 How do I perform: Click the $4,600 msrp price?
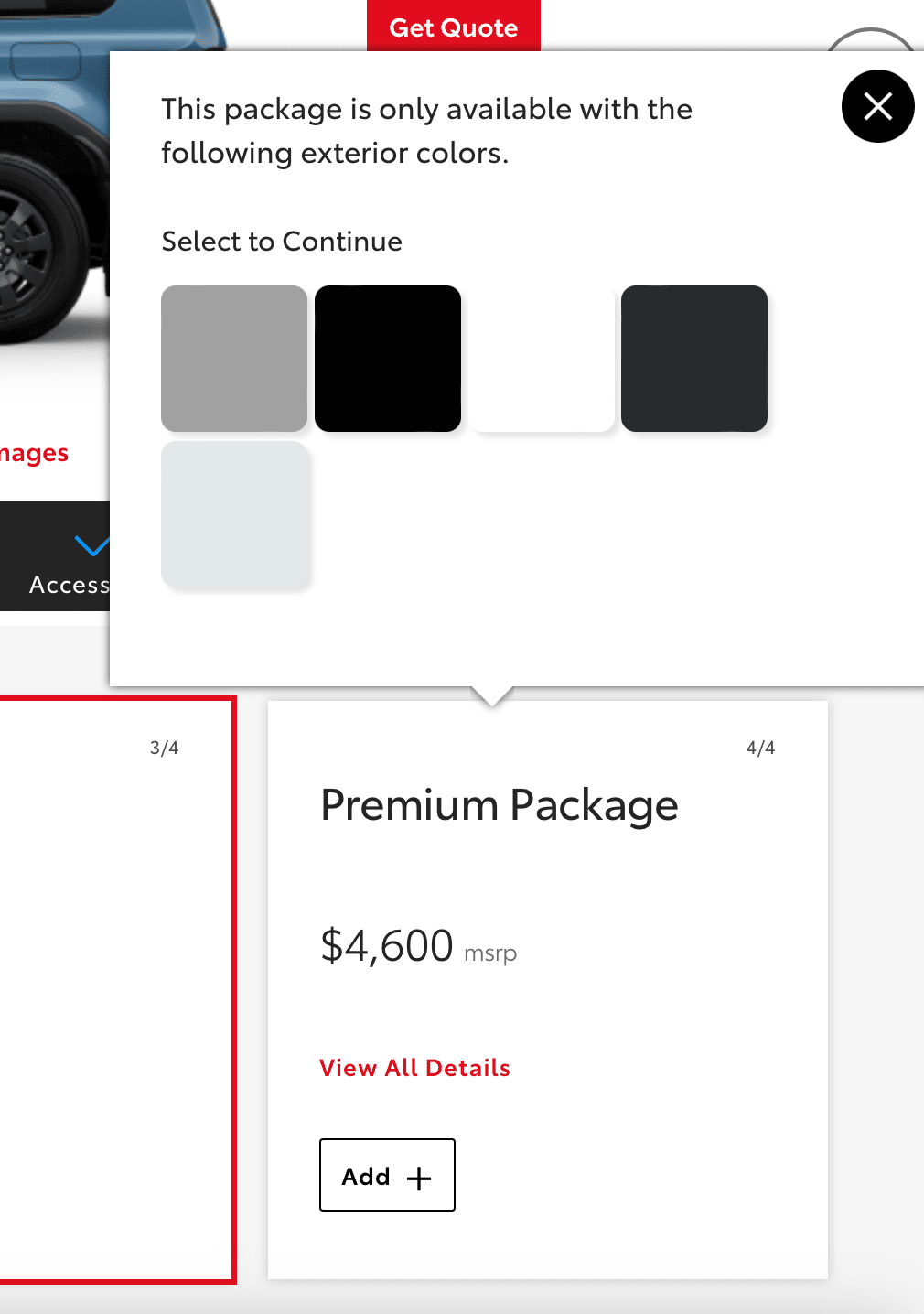[x=418, y=946]
